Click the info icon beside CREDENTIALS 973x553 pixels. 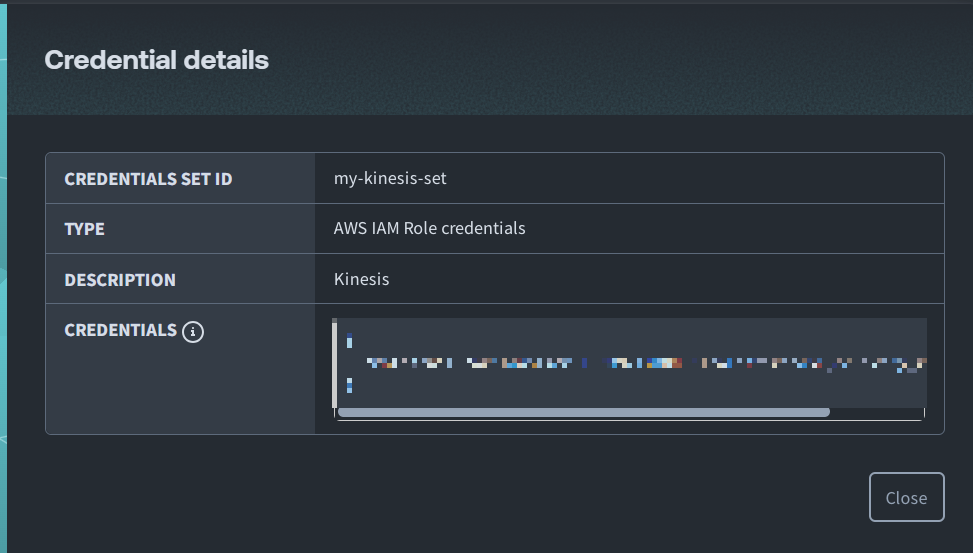193,331
